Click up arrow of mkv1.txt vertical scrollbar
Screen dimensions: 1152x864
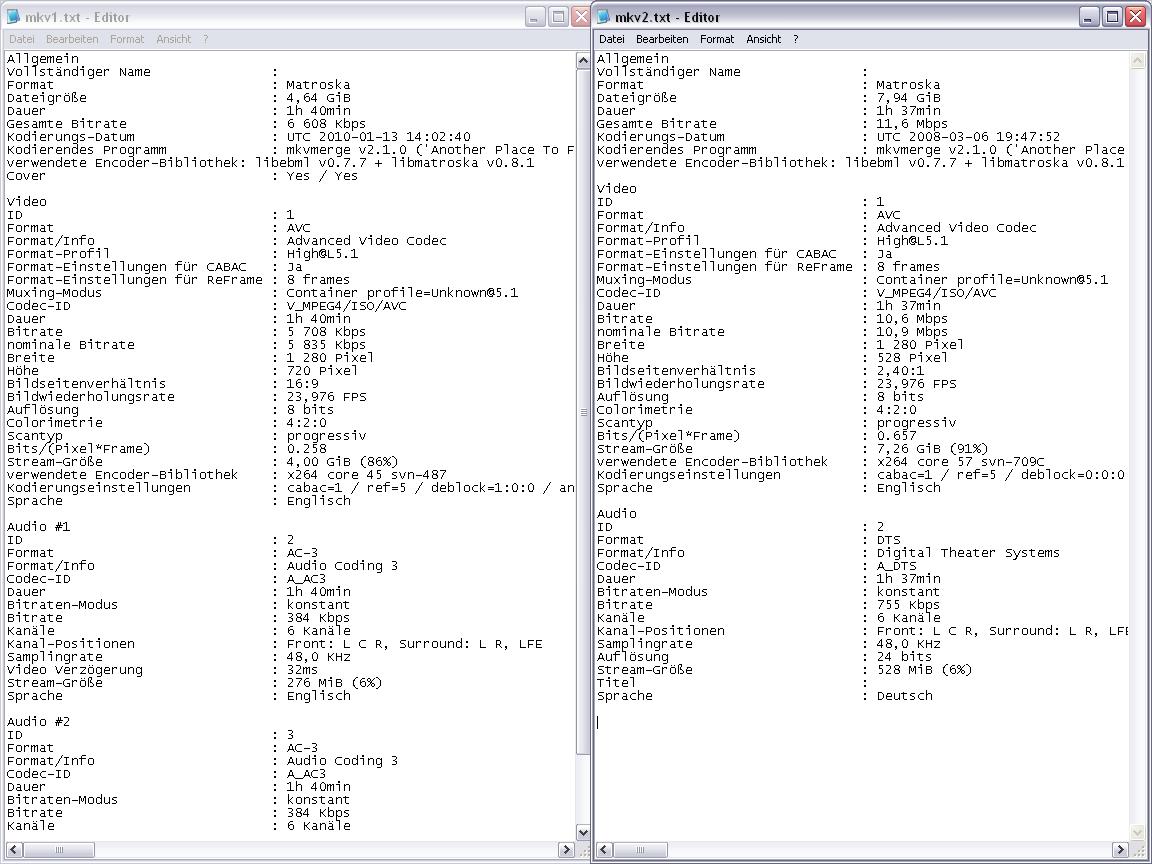pos(583,60)
